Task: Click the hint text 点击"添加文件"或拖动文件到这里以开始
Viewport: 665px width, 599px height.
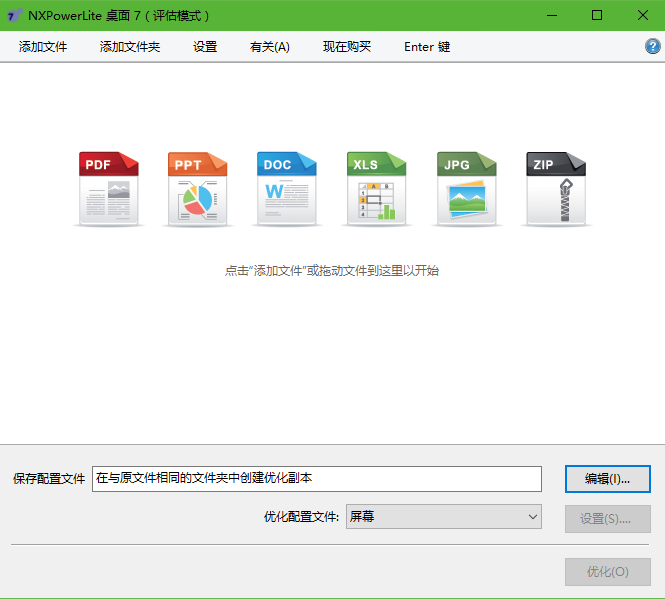Action: tap(332, 271)
